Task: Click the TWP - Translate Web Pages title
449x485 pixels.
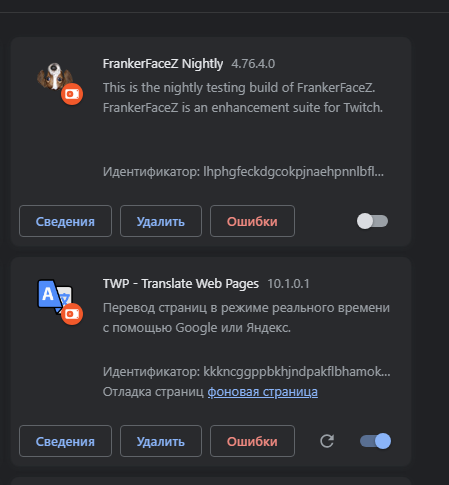Action: click(x=181, y=284)
